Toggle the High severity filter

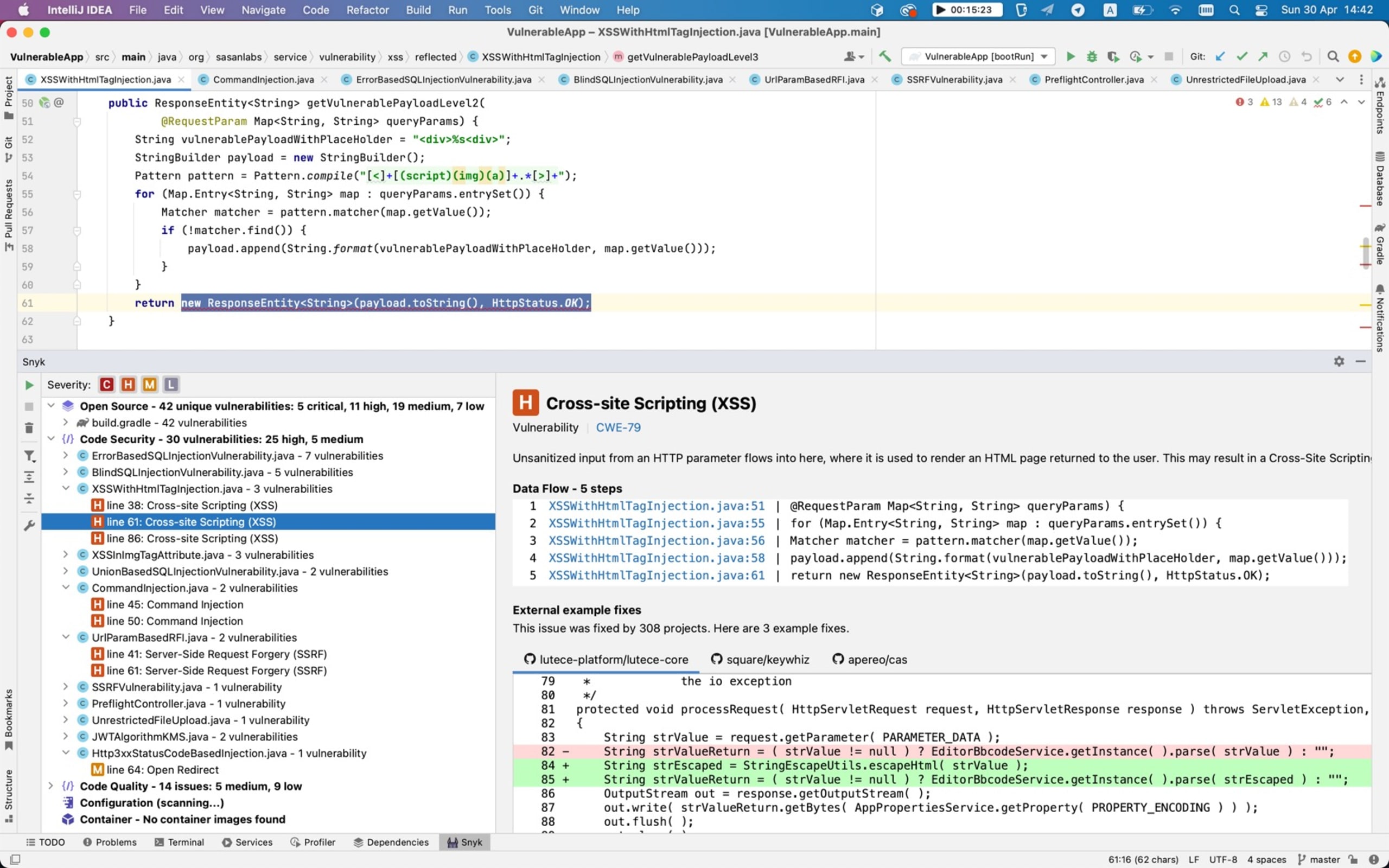click(128, 385)
